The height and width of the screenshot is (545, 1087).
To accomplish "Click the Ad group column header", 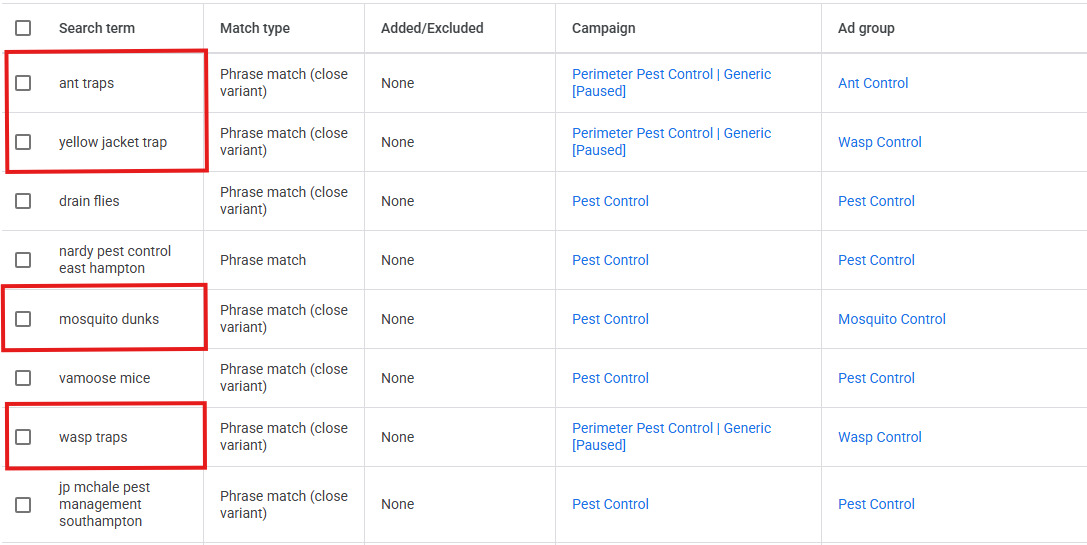I will tap(866, 28).
